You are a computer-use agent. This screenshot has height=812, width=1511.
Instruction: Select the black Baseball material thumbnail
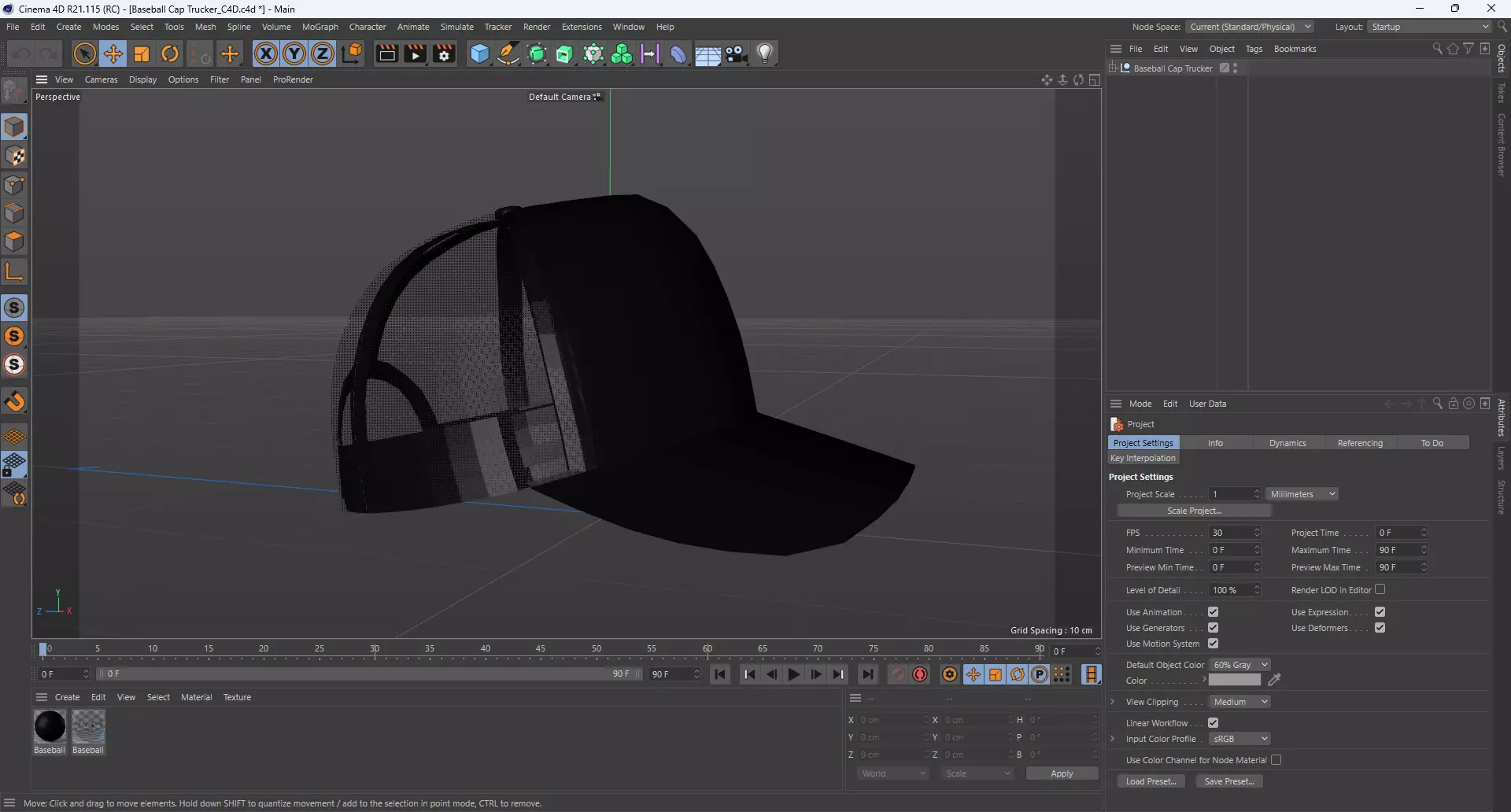coord(50,726)
